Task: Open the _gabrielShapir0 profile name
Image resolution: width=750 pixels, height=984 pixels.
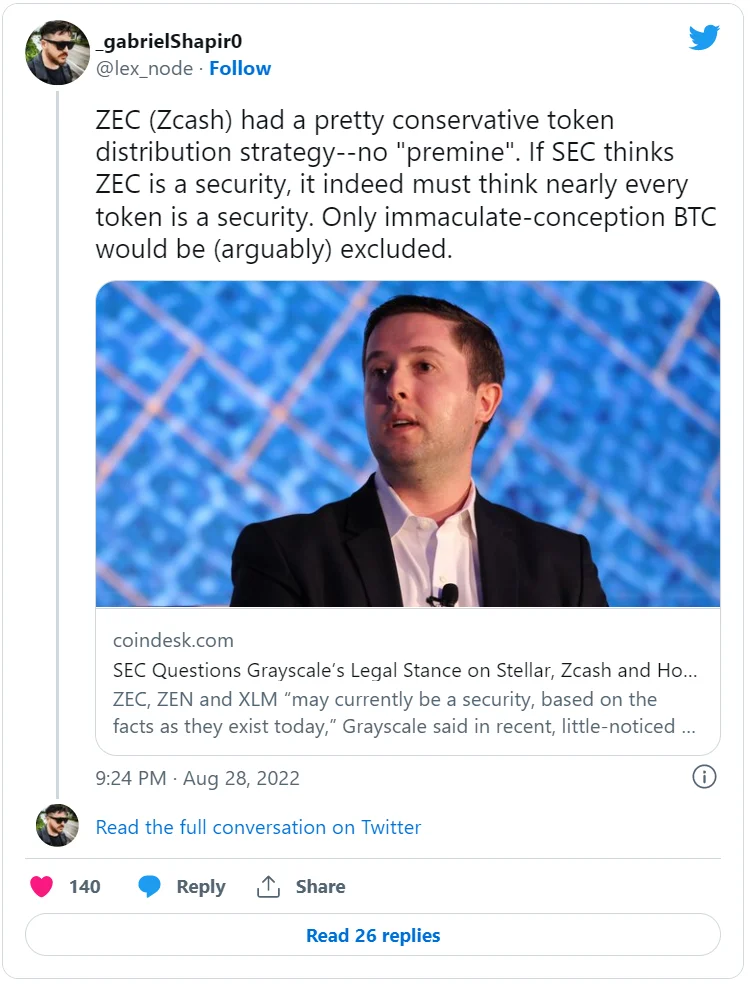Action: point(168,42)
